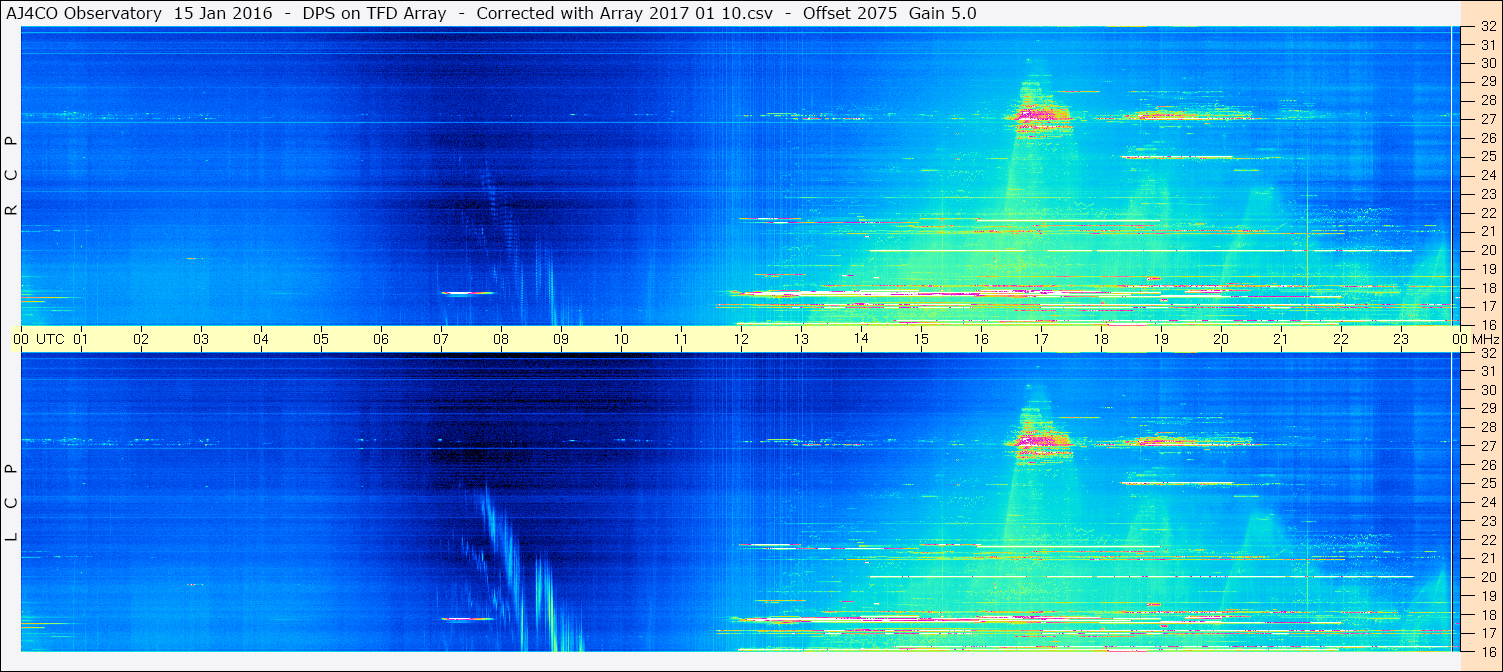Click the LCP vertical label of lower spectrogram
1503x672 pixels.
11,503
